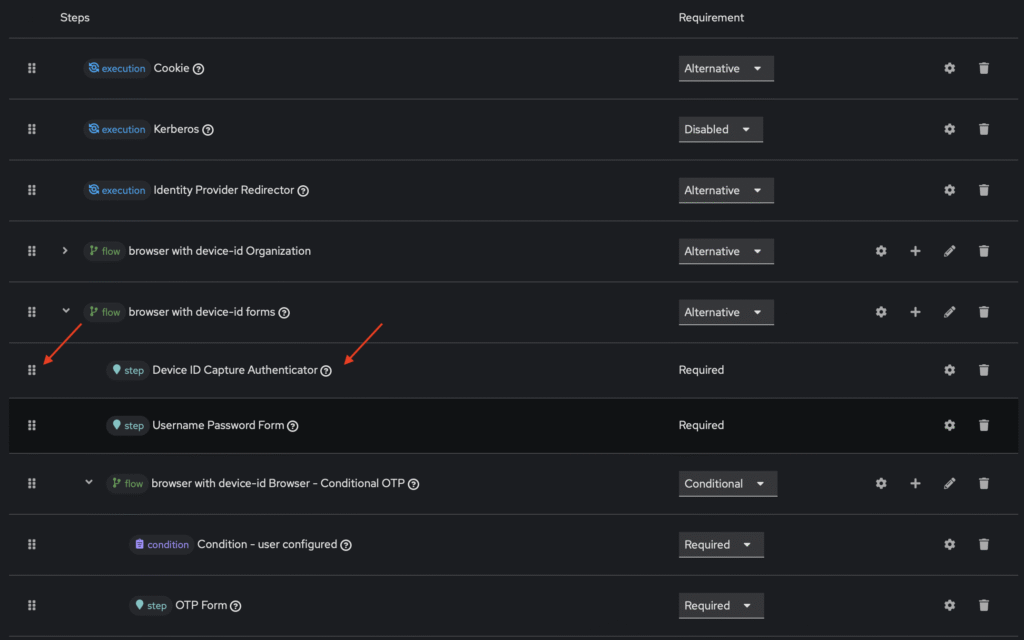The image size is (1024, 640).
Task: Collapse browser with device-id forms flow
Action: 66,311
